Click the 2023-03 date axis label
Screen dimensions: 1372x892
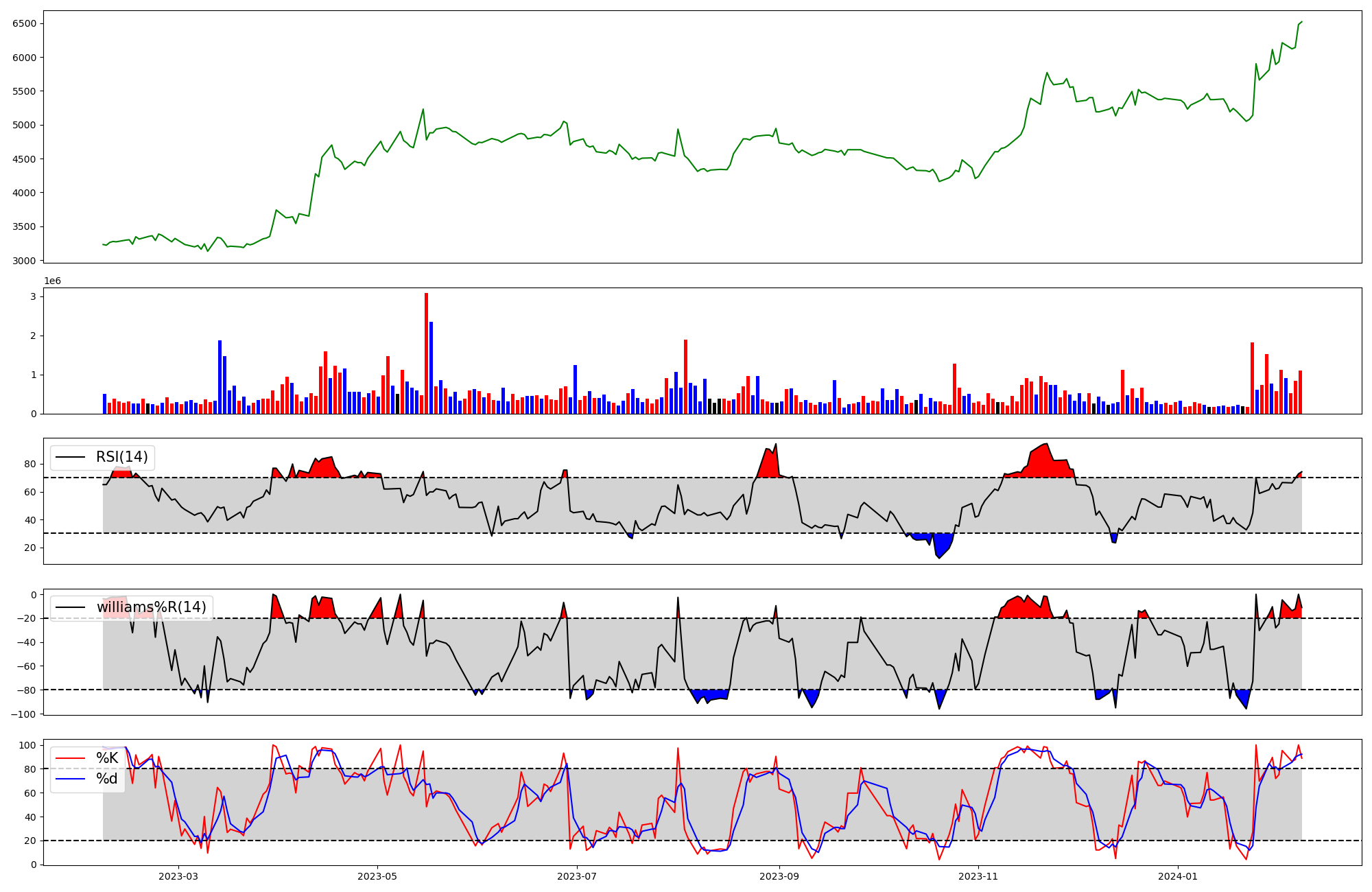click(178, 876)
